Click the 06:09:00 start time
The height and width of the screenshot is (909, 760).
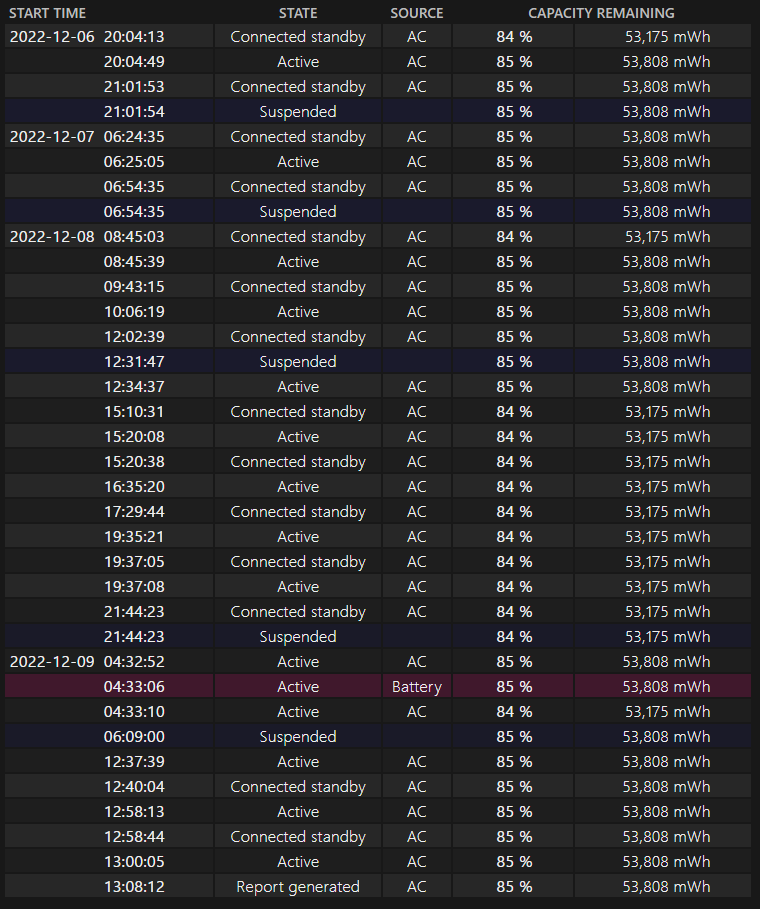134,736
